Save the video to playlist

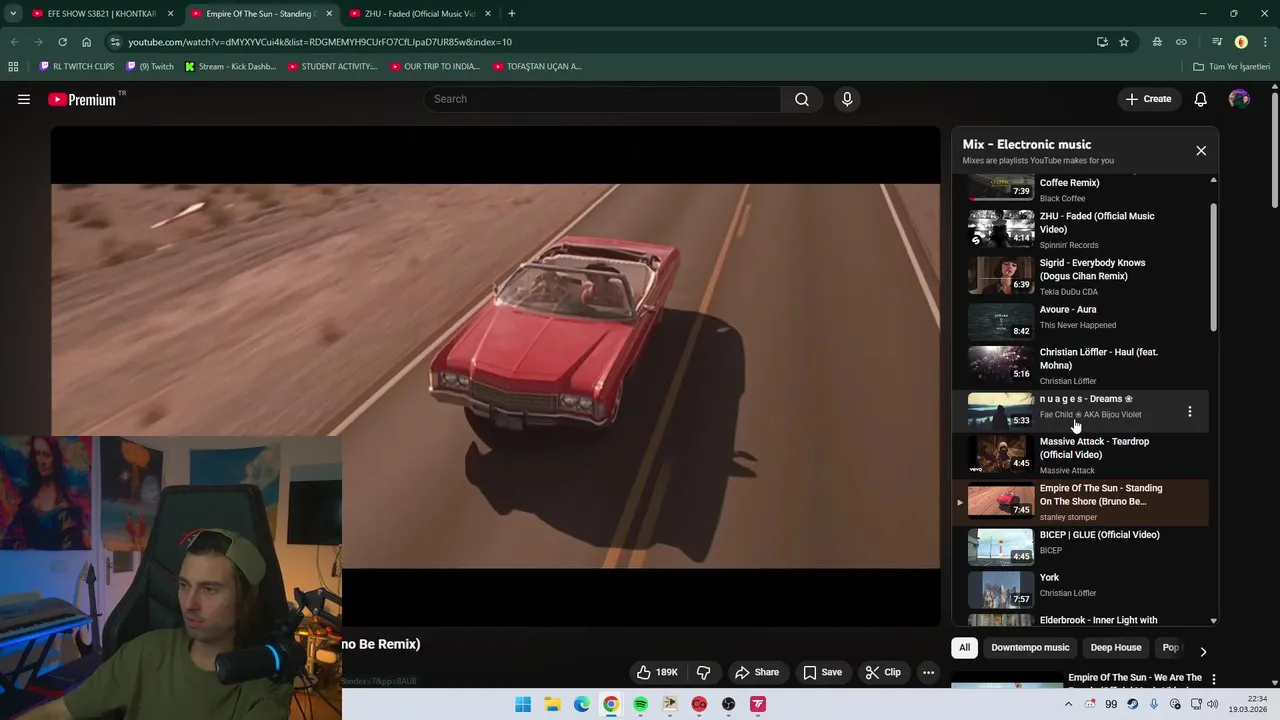click(x=822, y=672)
